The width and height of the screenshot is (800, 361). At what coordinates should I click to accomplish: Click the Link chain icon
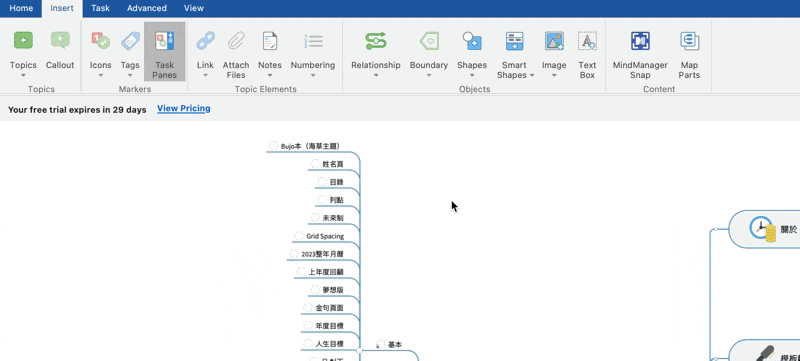[205, 40]
